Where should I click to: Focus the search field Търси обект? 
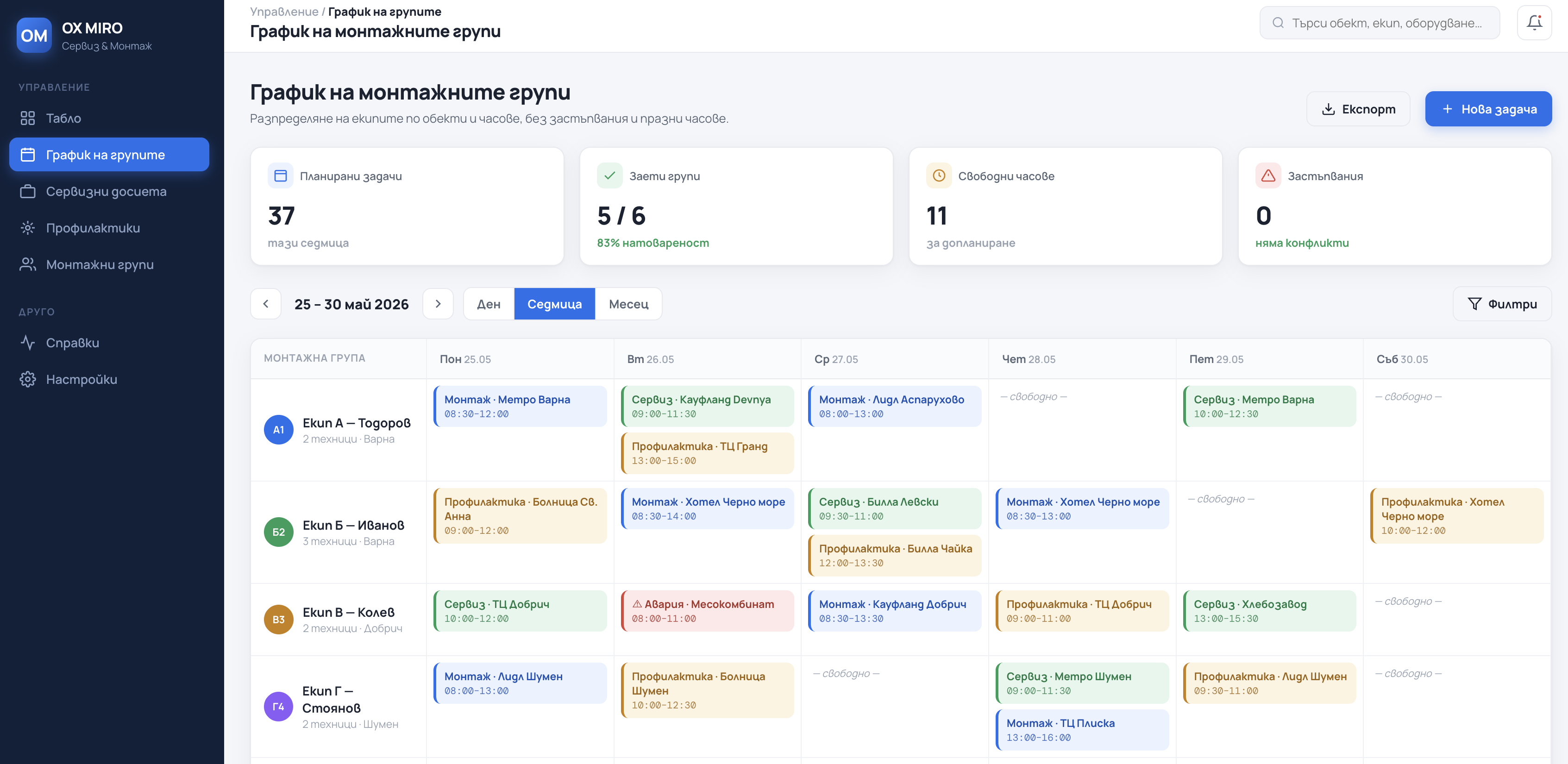(x=1380, y=23)
